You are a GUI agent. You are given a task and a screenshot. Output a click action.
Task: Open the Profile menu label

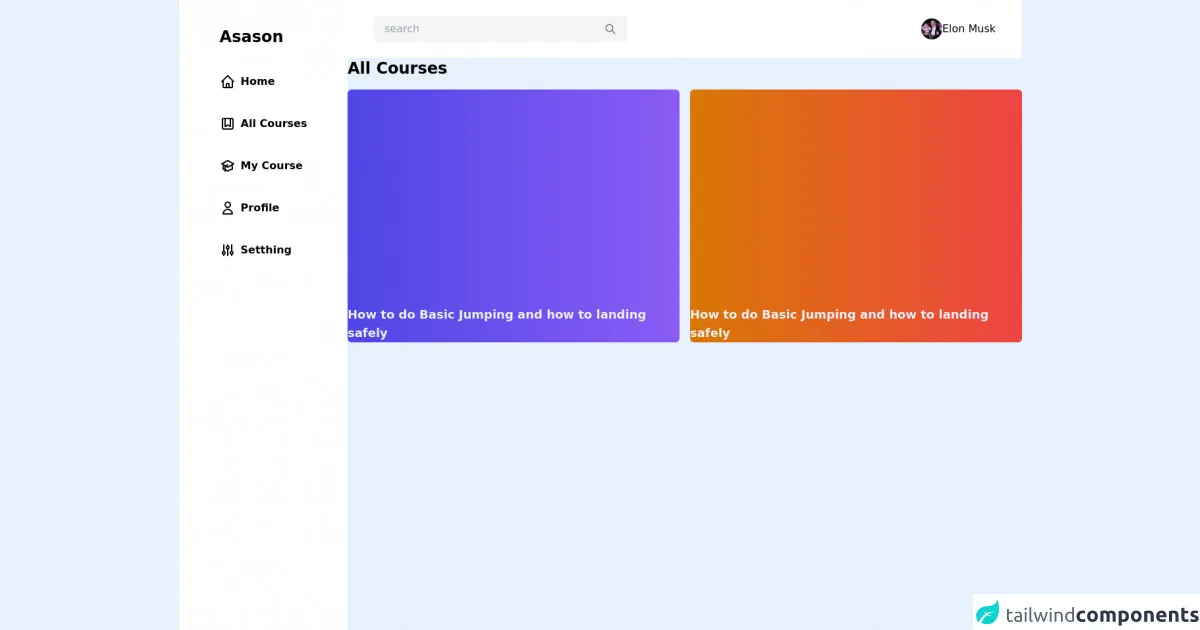(259, 208)
